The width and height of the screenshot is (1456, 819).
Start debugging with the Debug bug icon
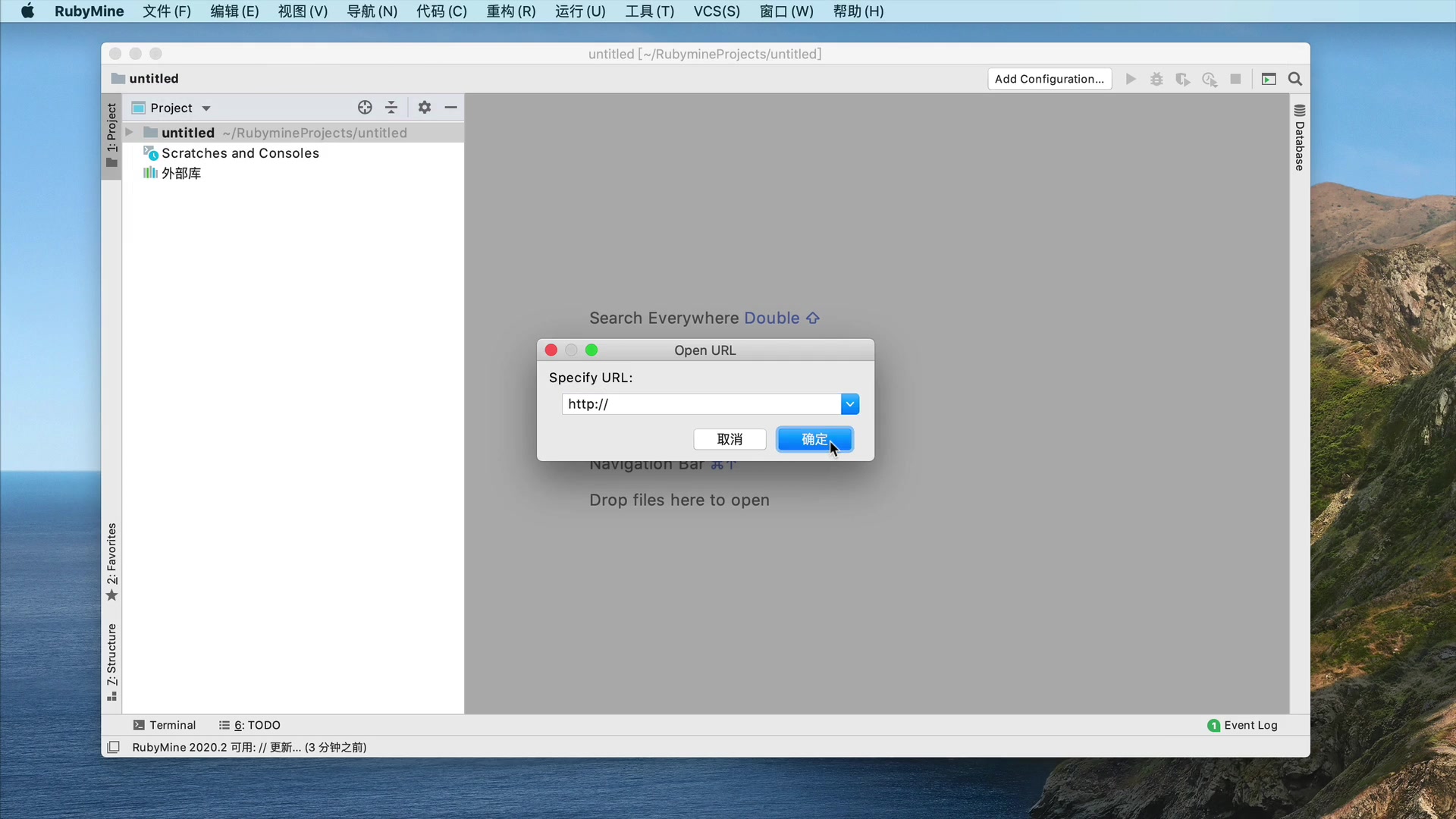click(x=1156, y=79)
